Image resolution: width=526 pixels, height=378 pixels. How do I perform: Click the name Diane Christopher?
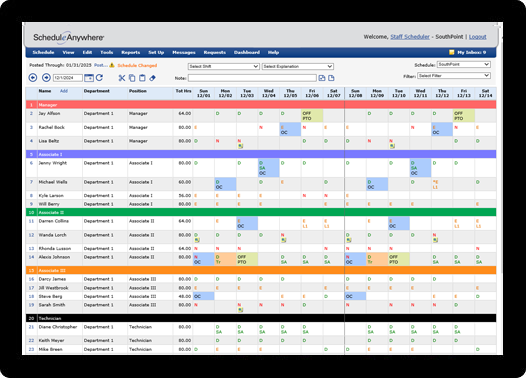[58, 327]
